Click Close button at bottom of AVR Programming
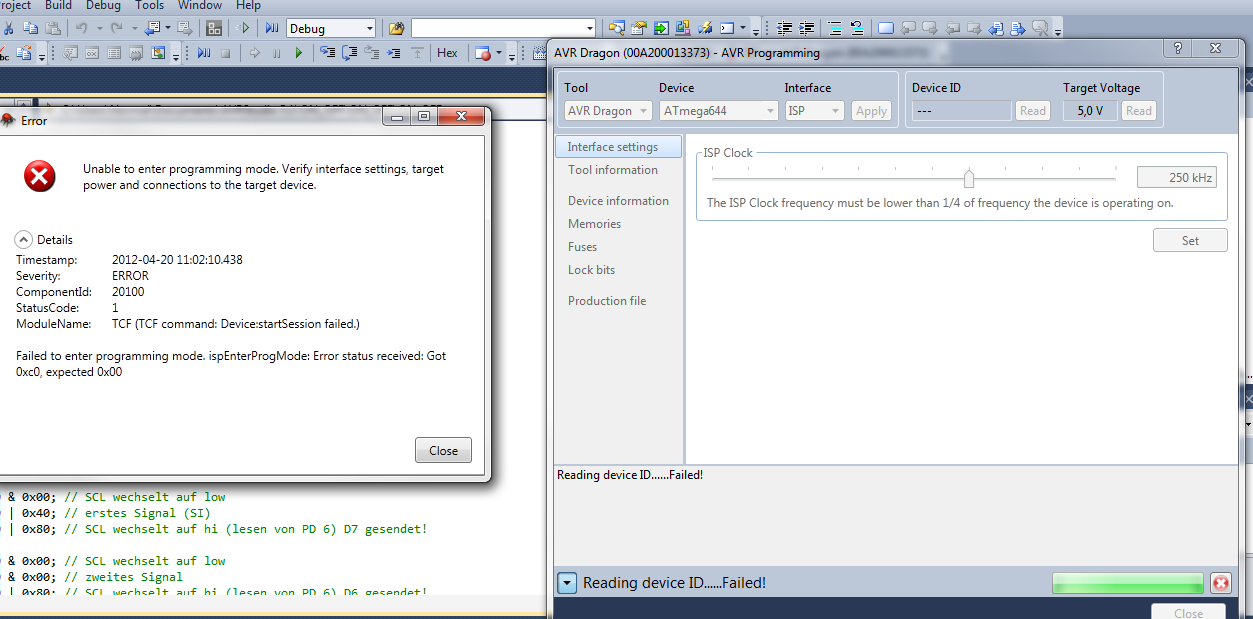This screenshot has height=619, width=1253. point(1188,612)
